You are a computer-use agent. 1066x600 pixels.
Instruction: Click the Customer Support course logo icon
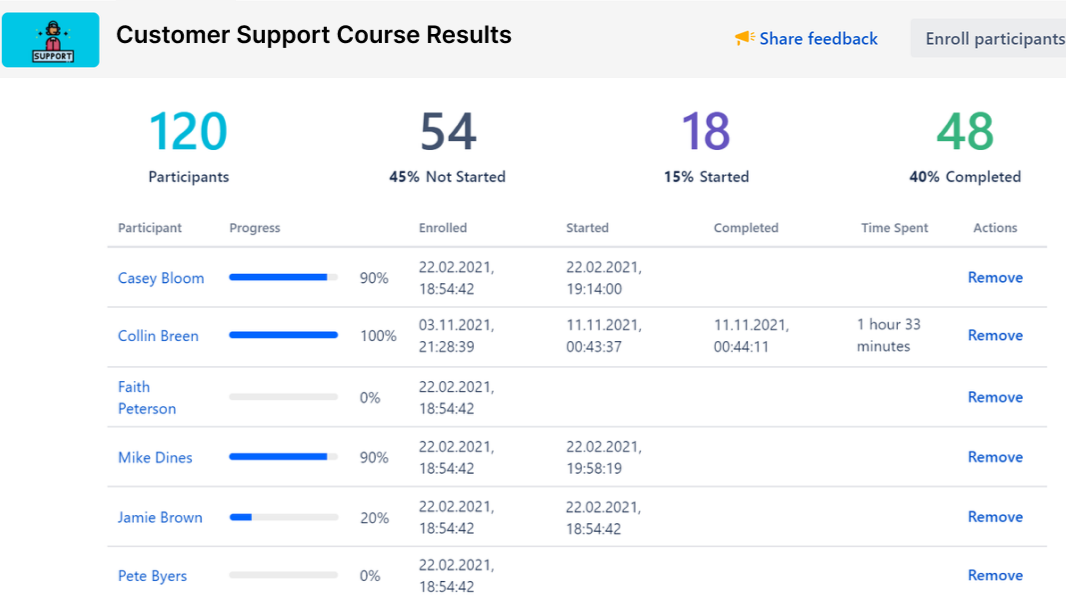tap(50, 39)
